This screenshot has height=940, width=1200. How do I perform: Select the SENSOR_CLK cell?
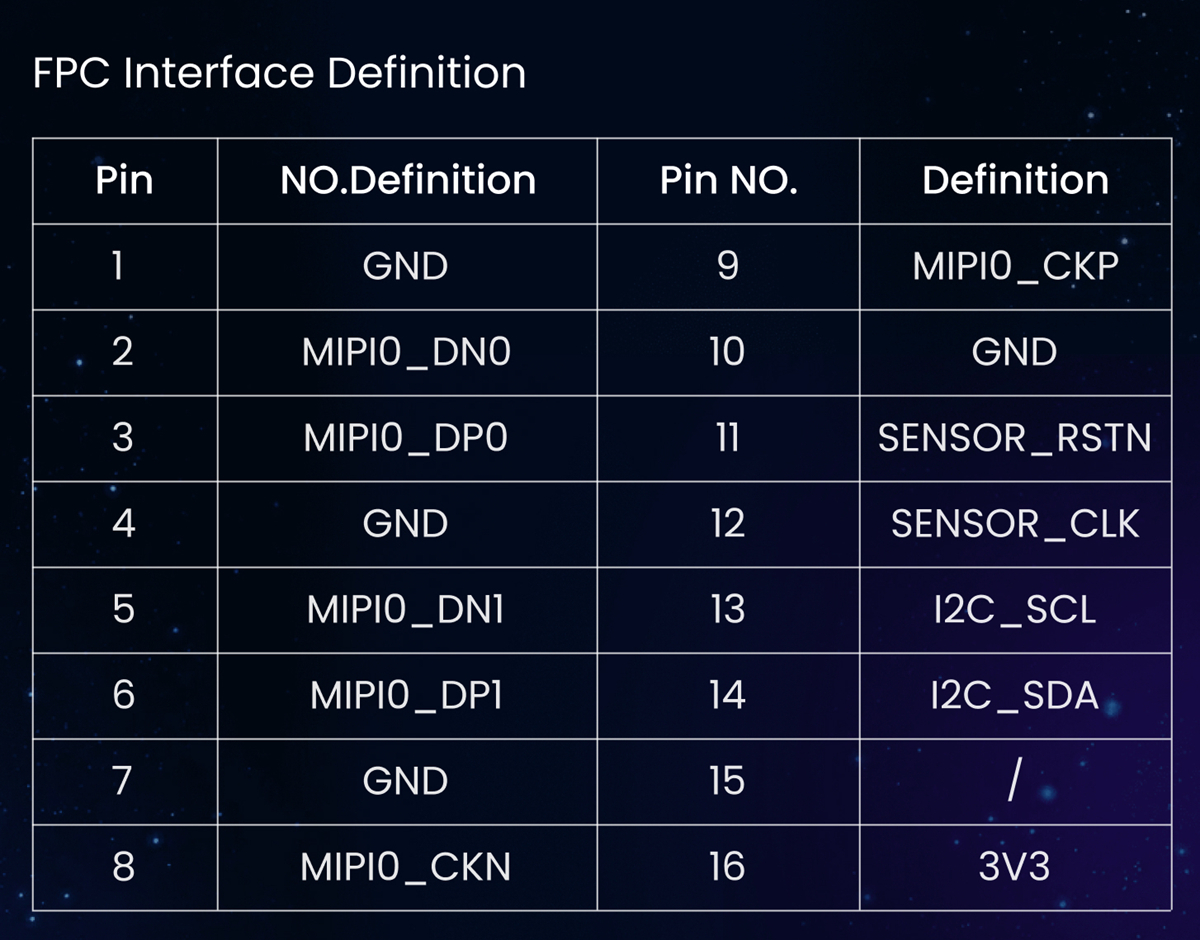coord(1014,524)
